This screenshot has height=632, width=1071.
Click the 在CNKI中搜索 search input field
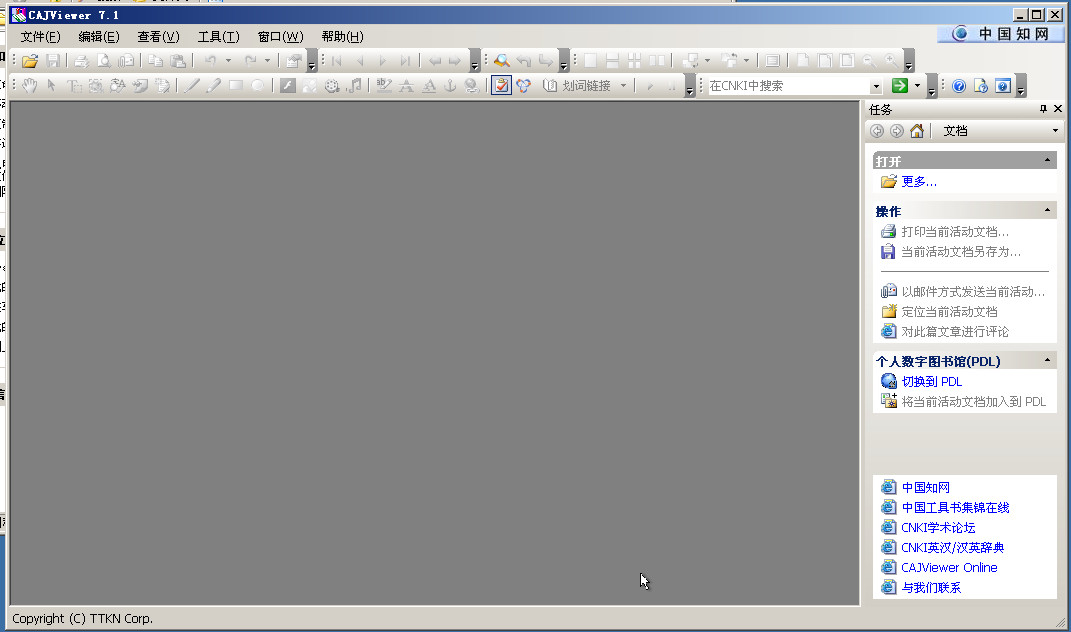[788, 86]
